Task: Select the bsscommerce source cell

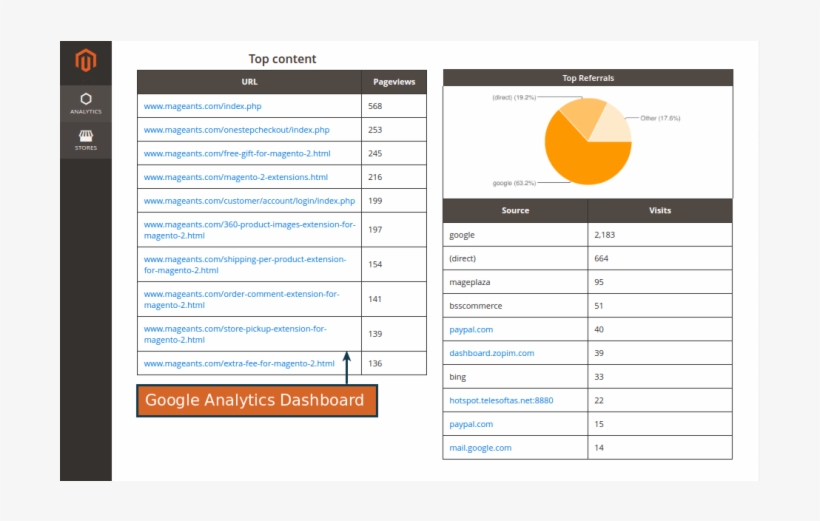Action: [x=515, y=305]
